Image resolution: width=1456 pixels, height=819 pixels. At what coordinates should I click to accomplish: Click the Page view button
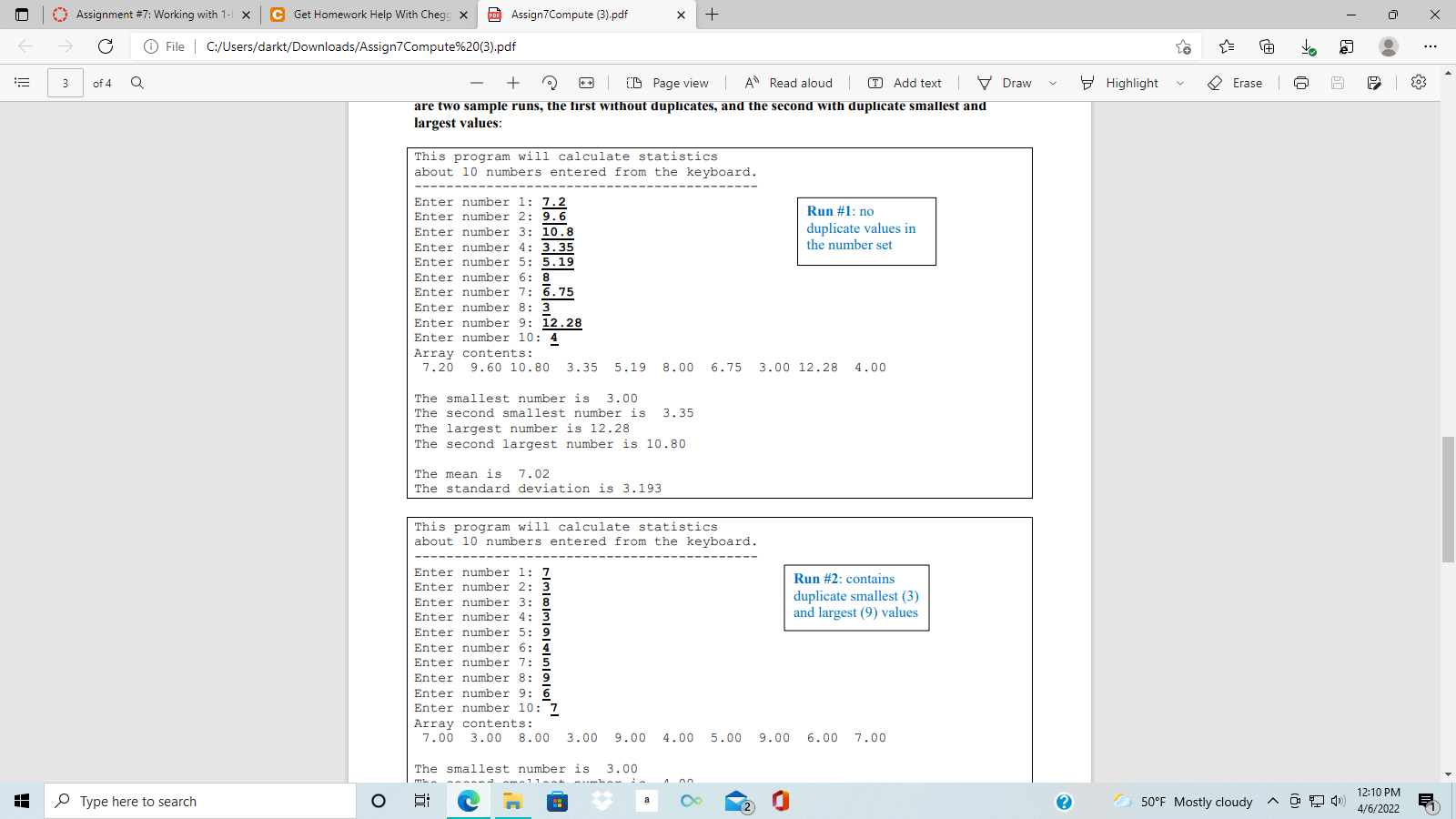tap(668, 83)
